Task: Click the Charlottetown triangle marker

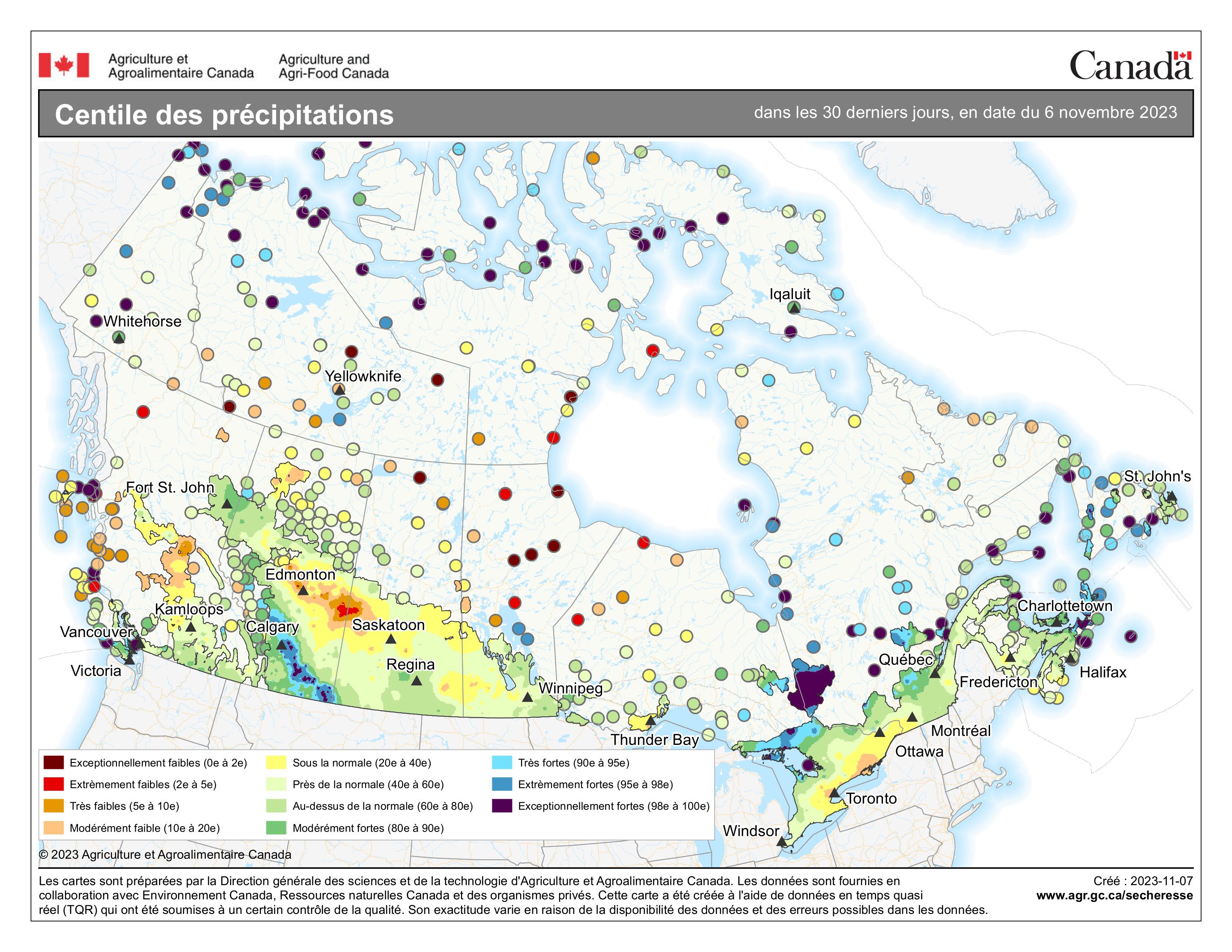Action: [1056, 621]
